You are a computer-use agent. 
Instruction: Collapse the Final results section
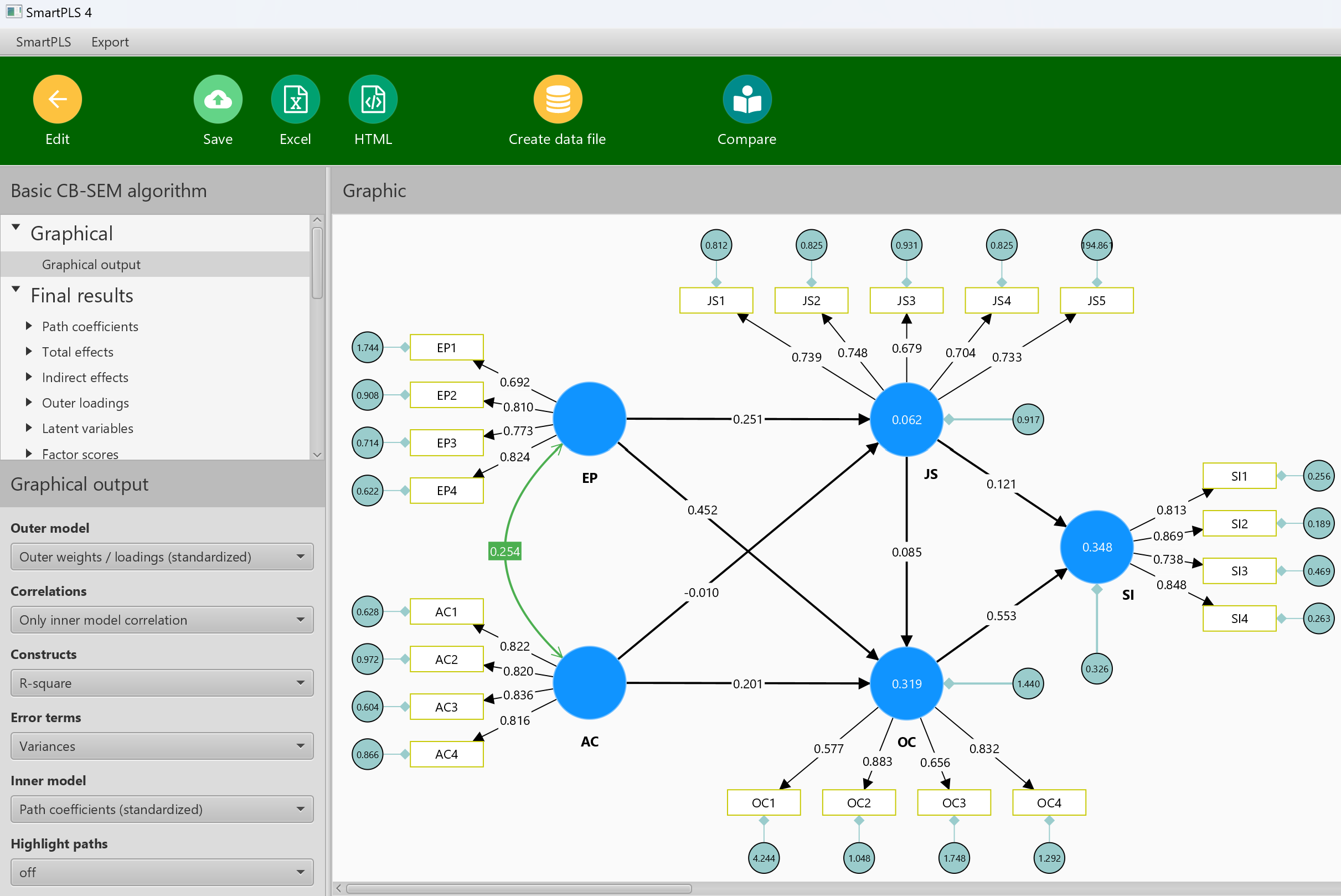pos(16,290)
